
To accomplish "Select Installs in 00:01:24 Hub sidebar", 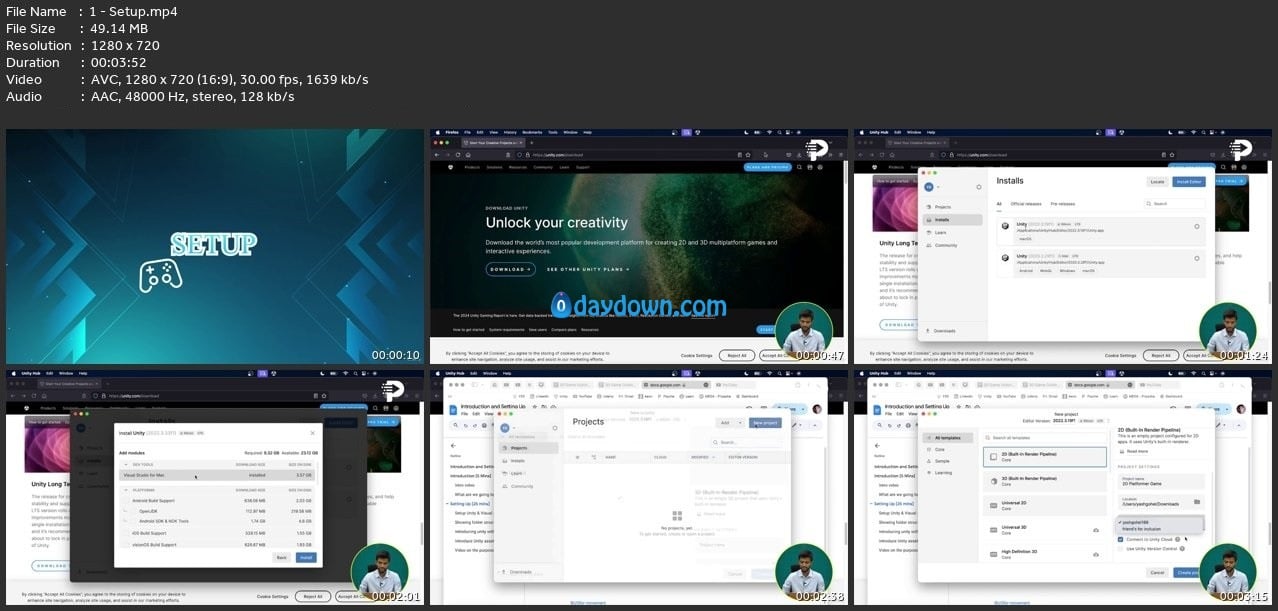I will 952,220.
